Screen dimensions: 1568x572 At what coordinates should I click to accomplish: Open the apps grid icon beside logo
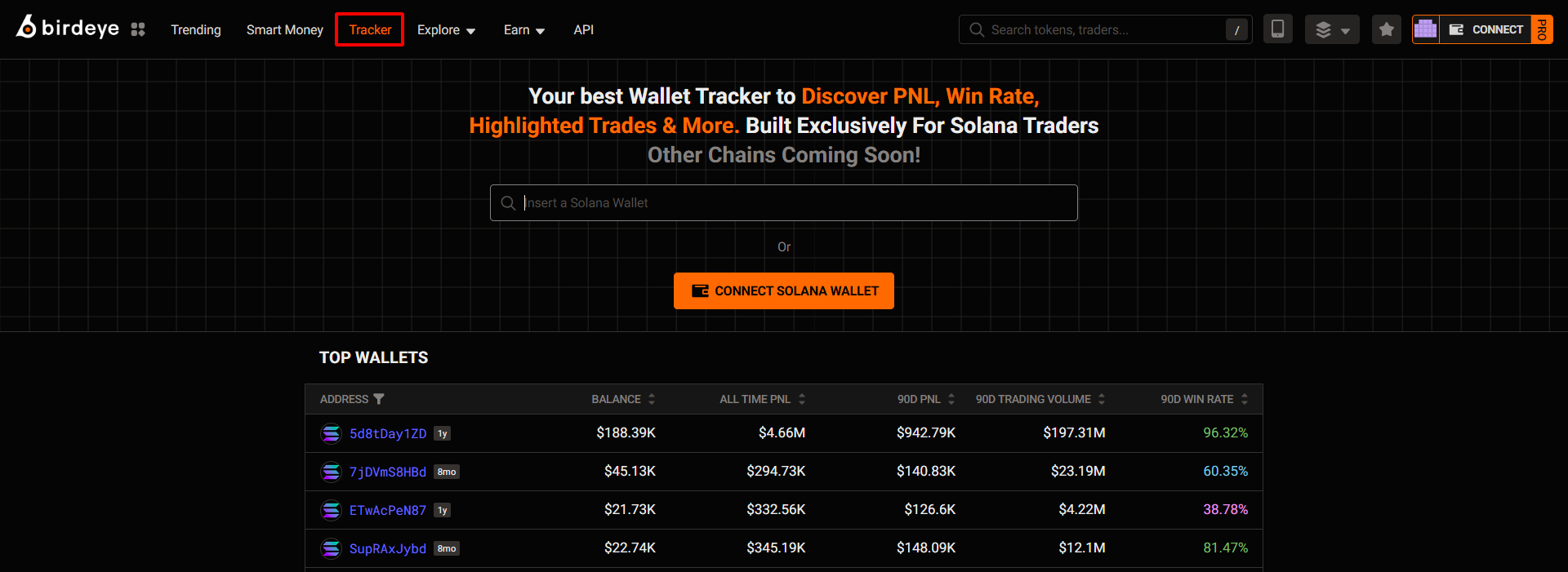pyautogui.click(x=138, y=29)
